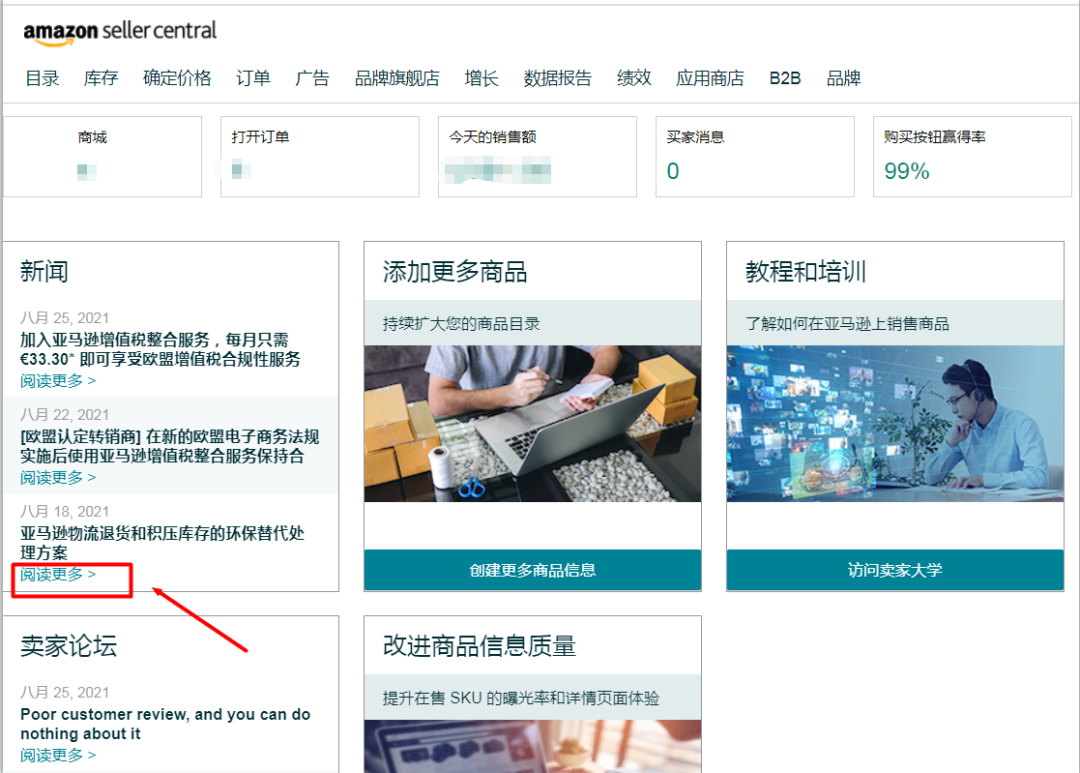
Task: Click the Amazon Seller Central logo
Action: click(120, 32)
